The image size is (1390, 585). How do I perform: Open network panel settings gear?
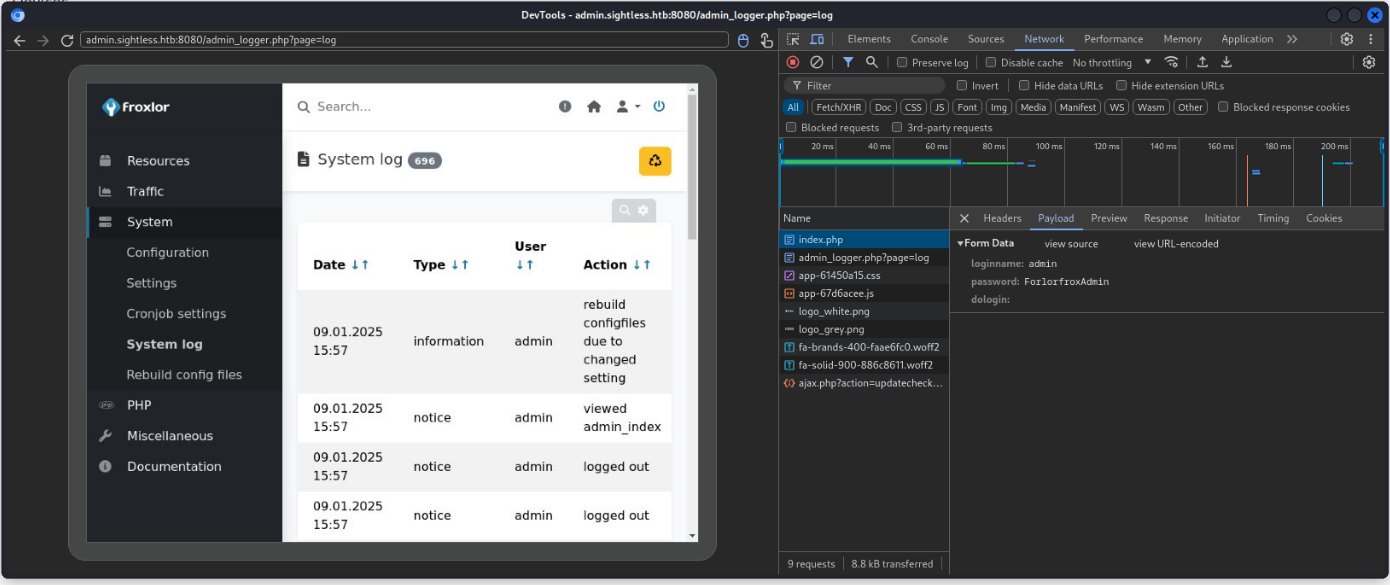point(1369,62)
